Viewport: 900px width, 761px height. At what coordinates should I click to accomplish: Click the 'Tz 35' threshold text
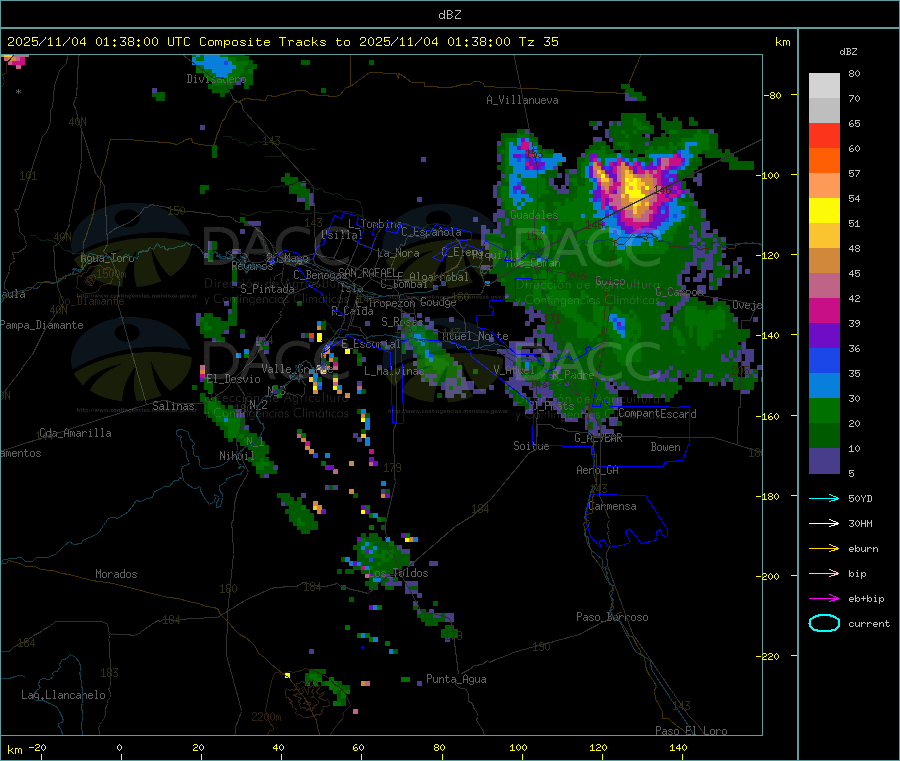538,42
